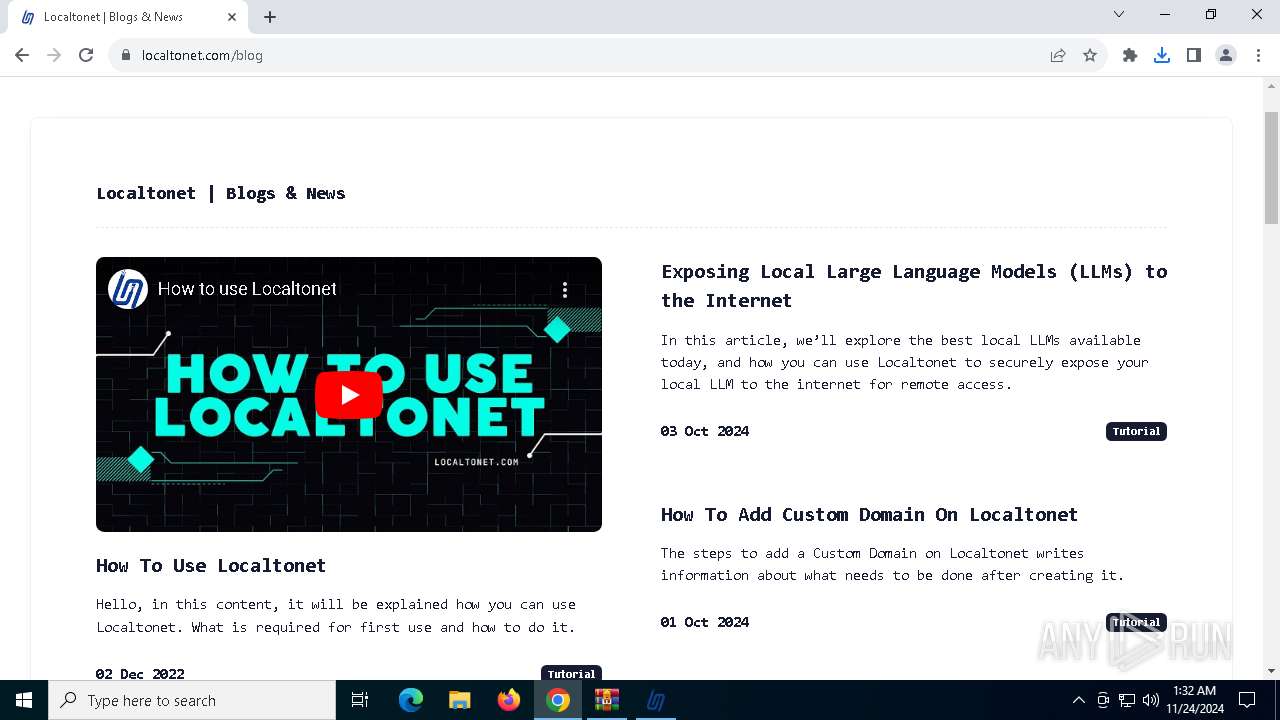
Task: Open the Windows Start menu
Action: click(x=24, y=700)
